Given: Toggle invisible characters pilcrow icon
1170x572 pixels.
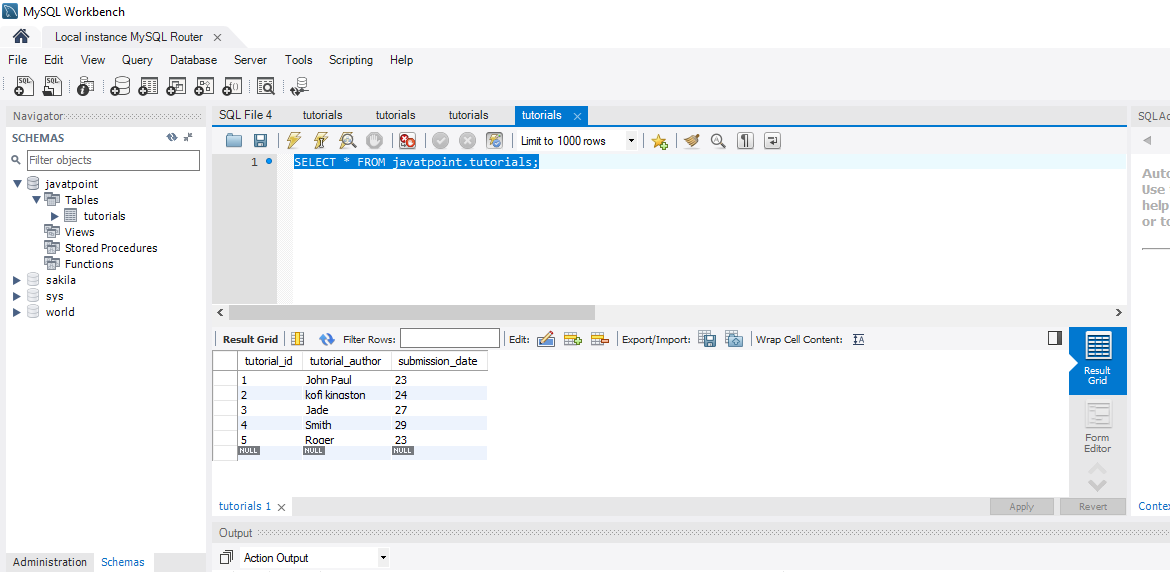Looking at the screenshot, I should pyautogui.click(x=745, y=140).
